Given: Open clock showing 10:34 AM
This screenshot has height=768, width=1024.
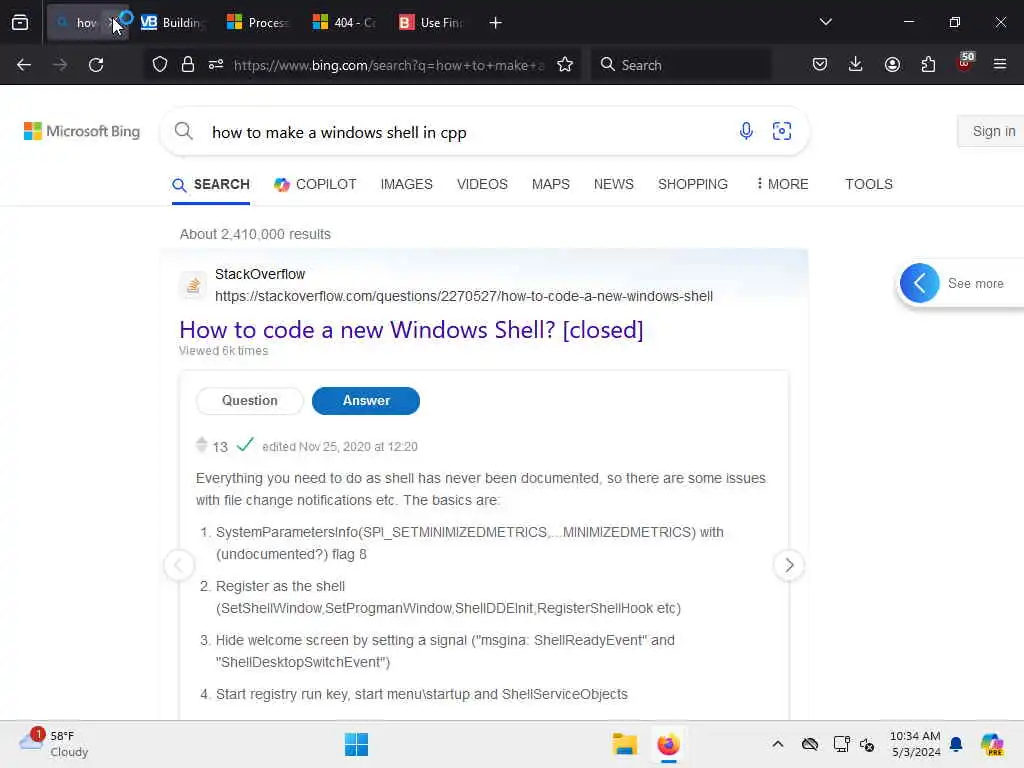Looking at the screenshot, I should point(916,744).
